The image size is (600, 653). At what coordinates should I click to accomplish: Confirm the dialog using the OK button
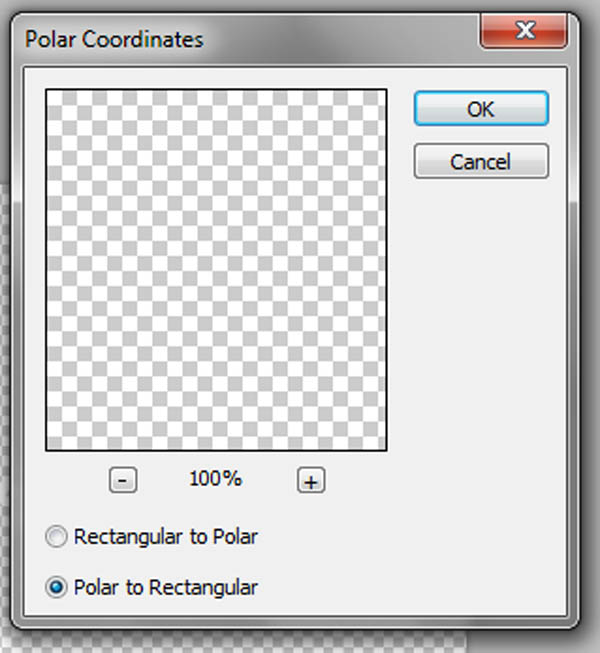click(x=480, y=109)
